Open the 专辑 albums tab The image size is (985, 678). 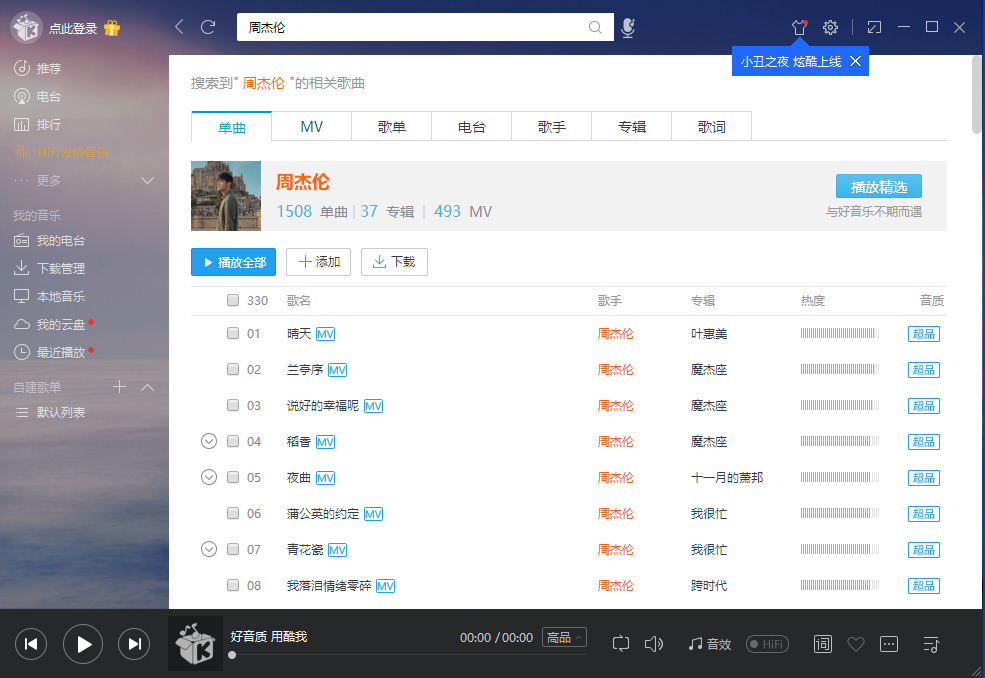tap(631, 126)
